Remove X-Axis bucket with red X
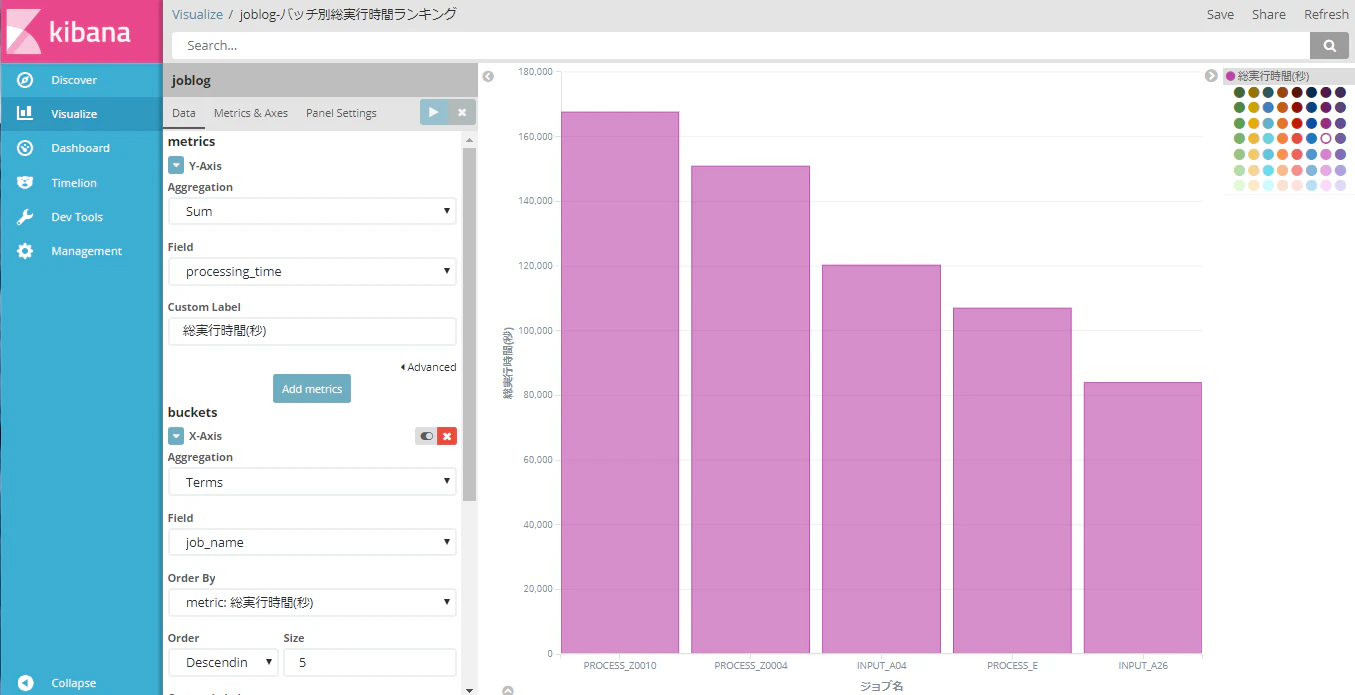Viewport: 1355px width, 695px height. (447, 436)
